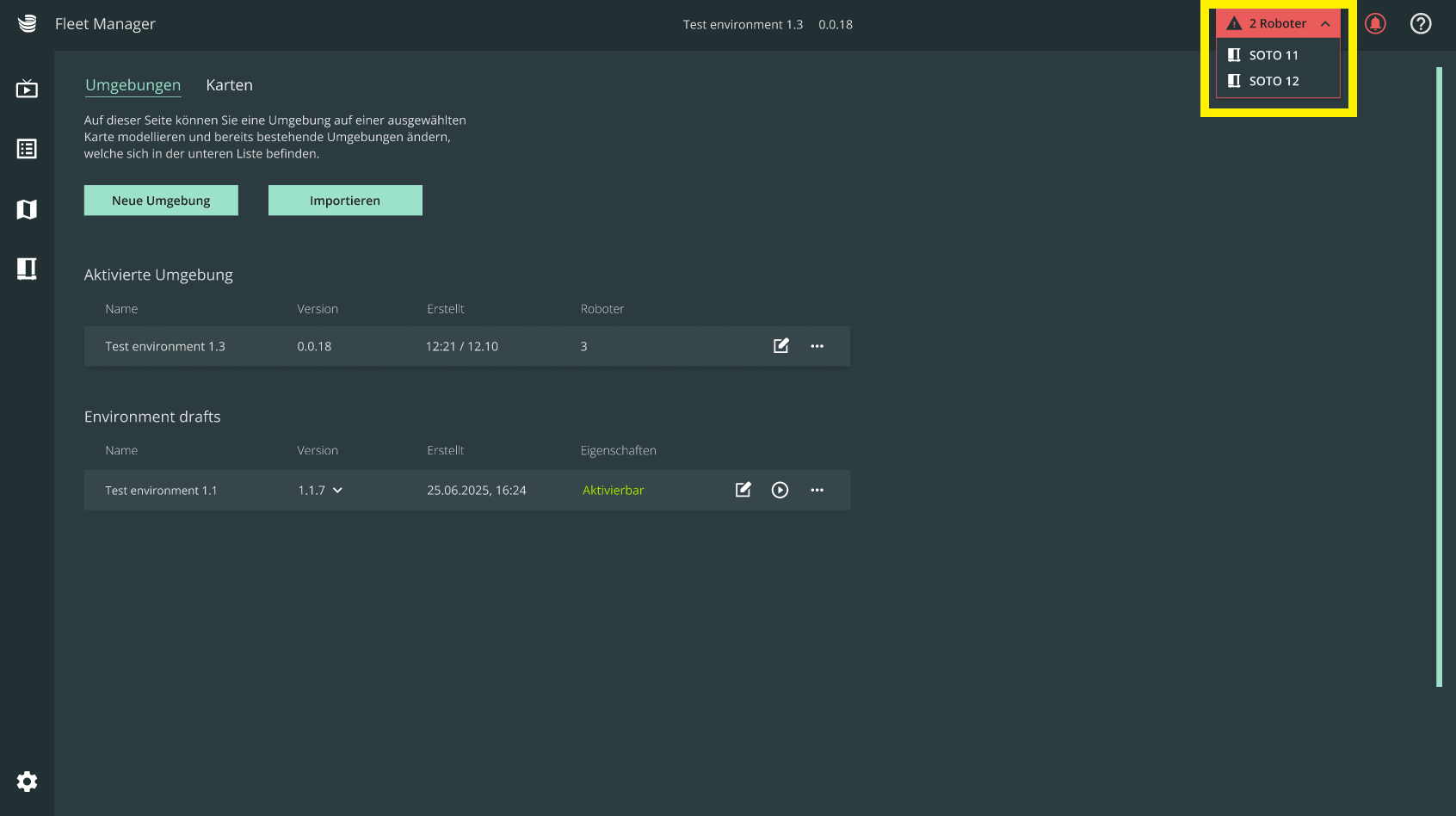The width and height of the screenshot is (1456, 816).
Task: Open the task list icon in sidebar
Action: [27, 149]
